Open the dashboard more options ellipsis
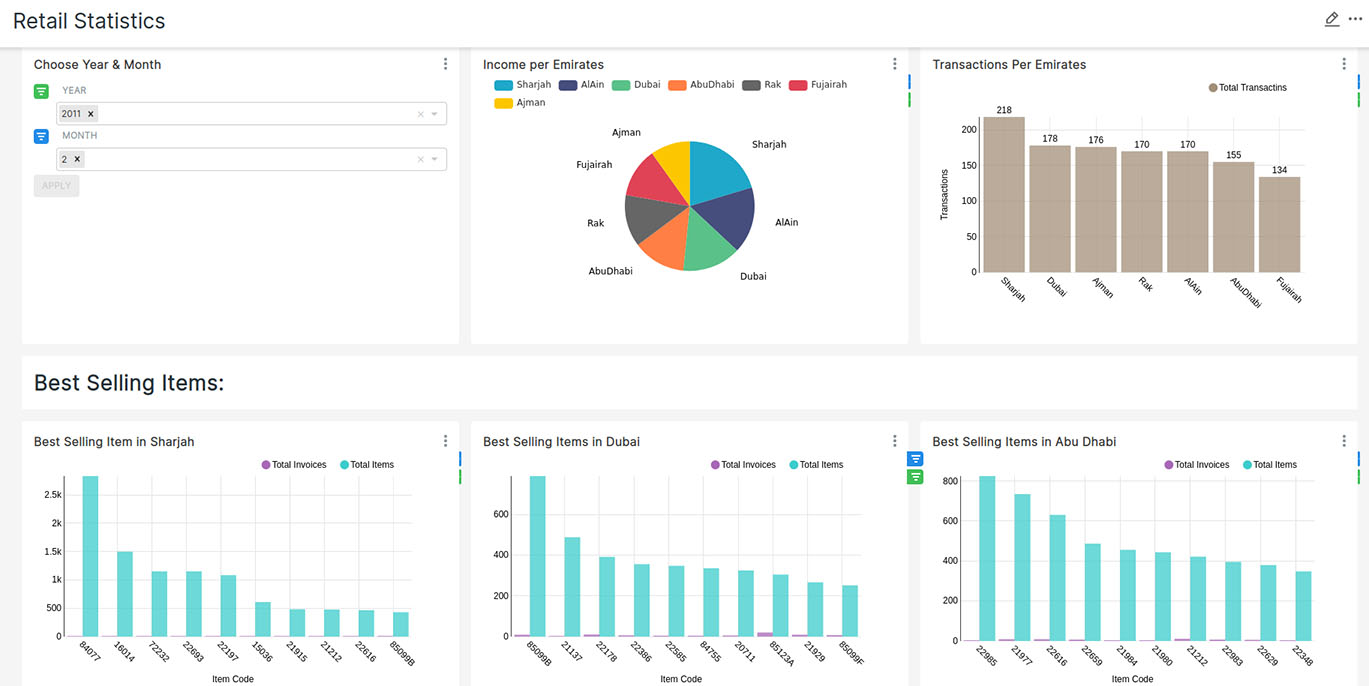 pos(1355,20)
